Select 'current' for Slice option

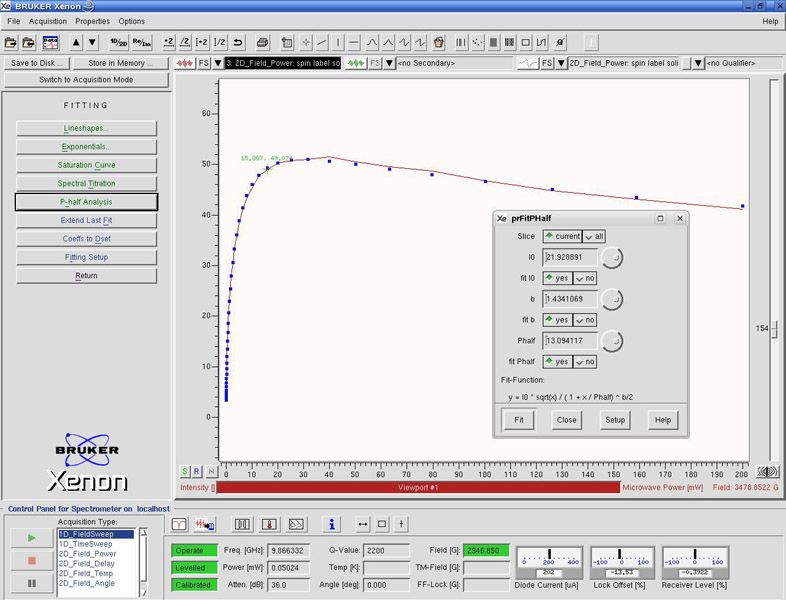(562, 236)
